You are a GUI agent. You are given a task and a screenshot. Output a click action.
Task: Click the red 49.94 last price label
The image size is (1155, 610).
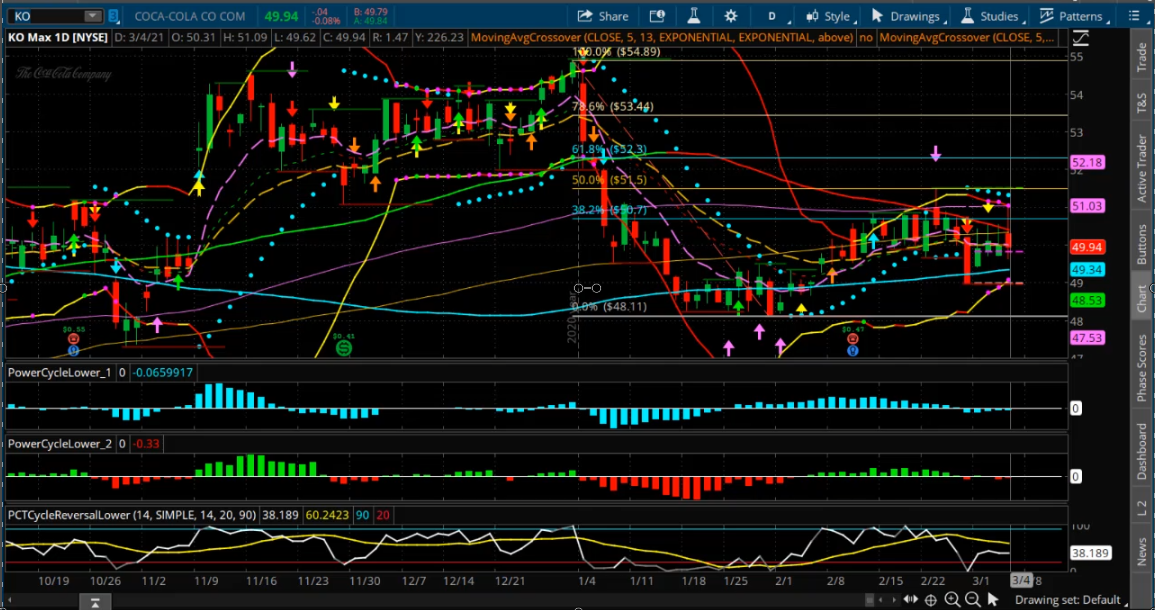click(1087, 248)
